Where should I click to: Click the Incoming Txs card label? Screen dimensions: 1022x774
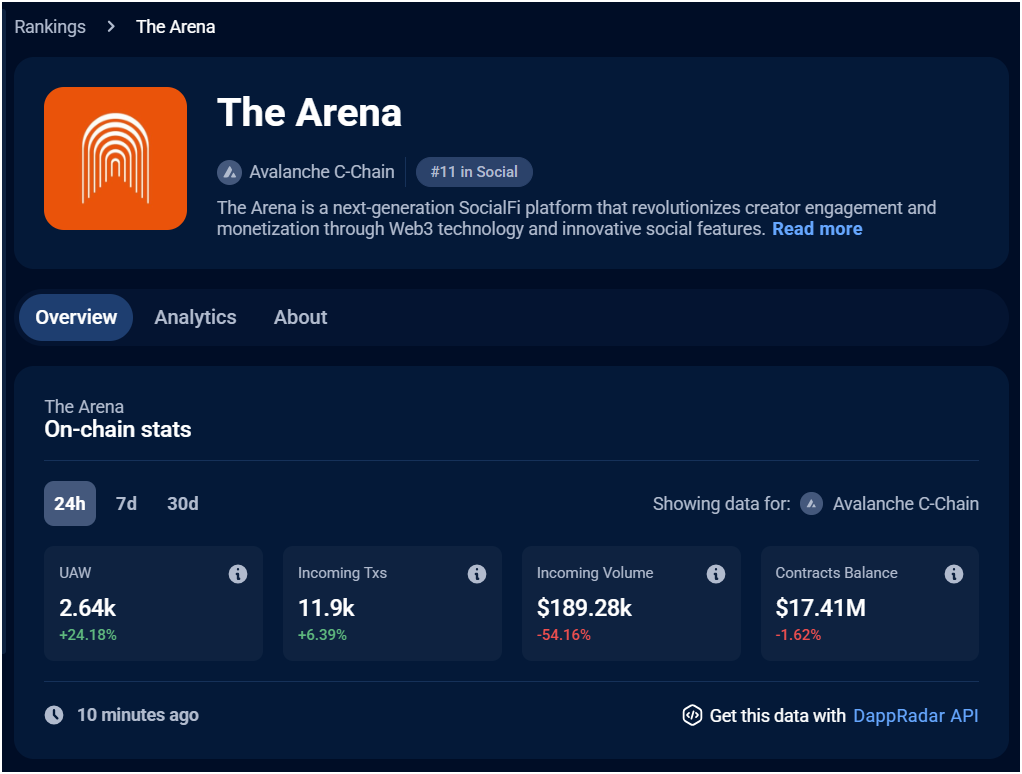342,573
